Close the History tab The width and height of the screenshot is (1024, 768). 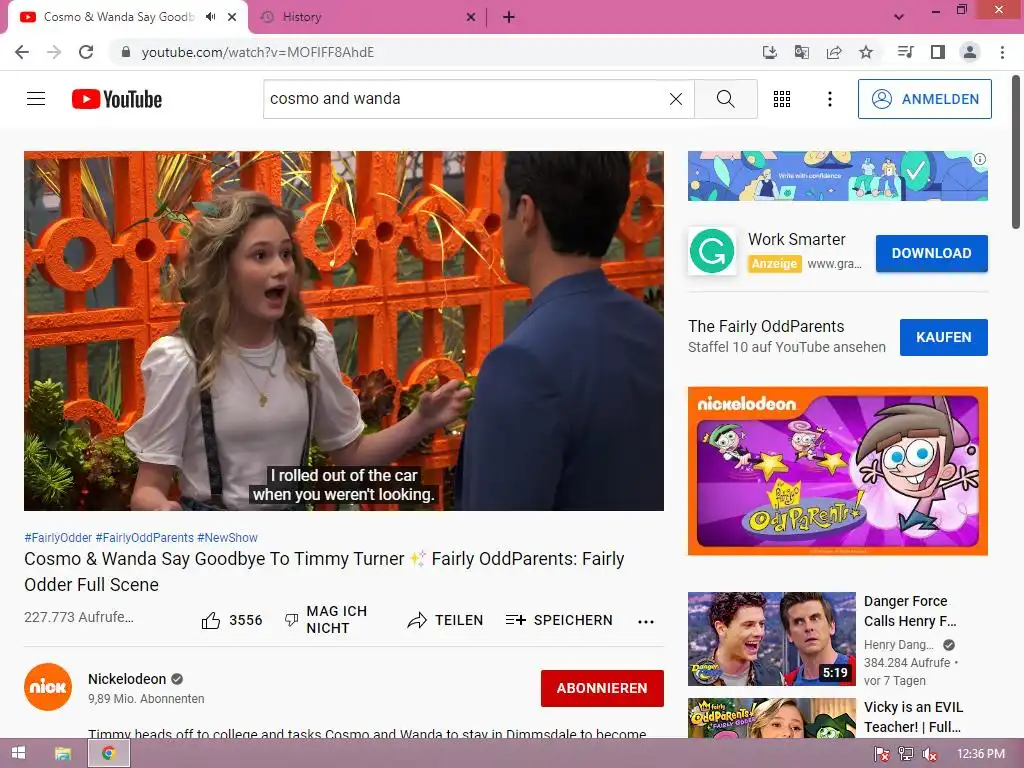[x=471, y=17]
